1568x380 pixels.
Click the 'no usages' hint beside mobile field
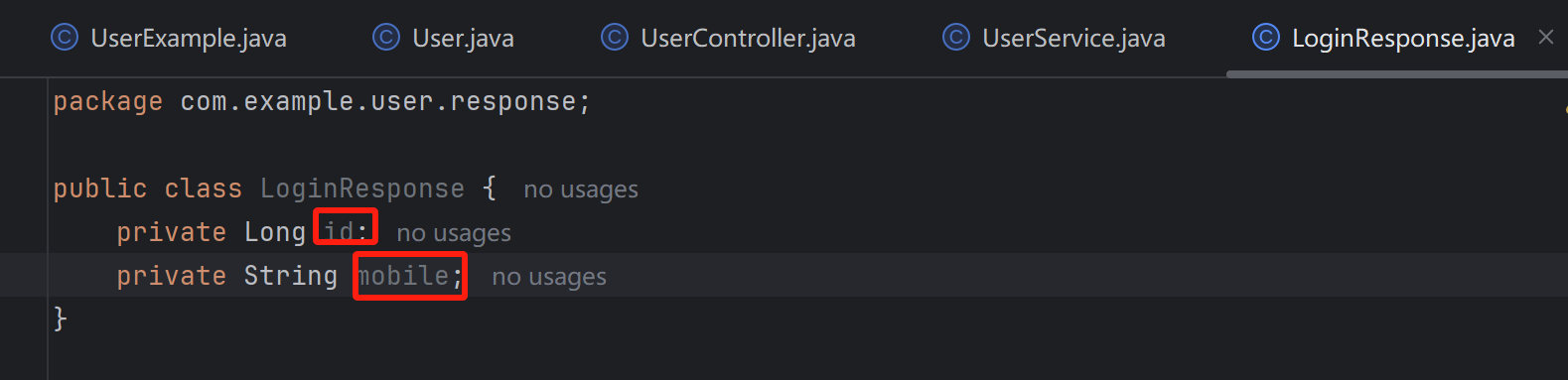pyautogui.click(x=549, y=277)
